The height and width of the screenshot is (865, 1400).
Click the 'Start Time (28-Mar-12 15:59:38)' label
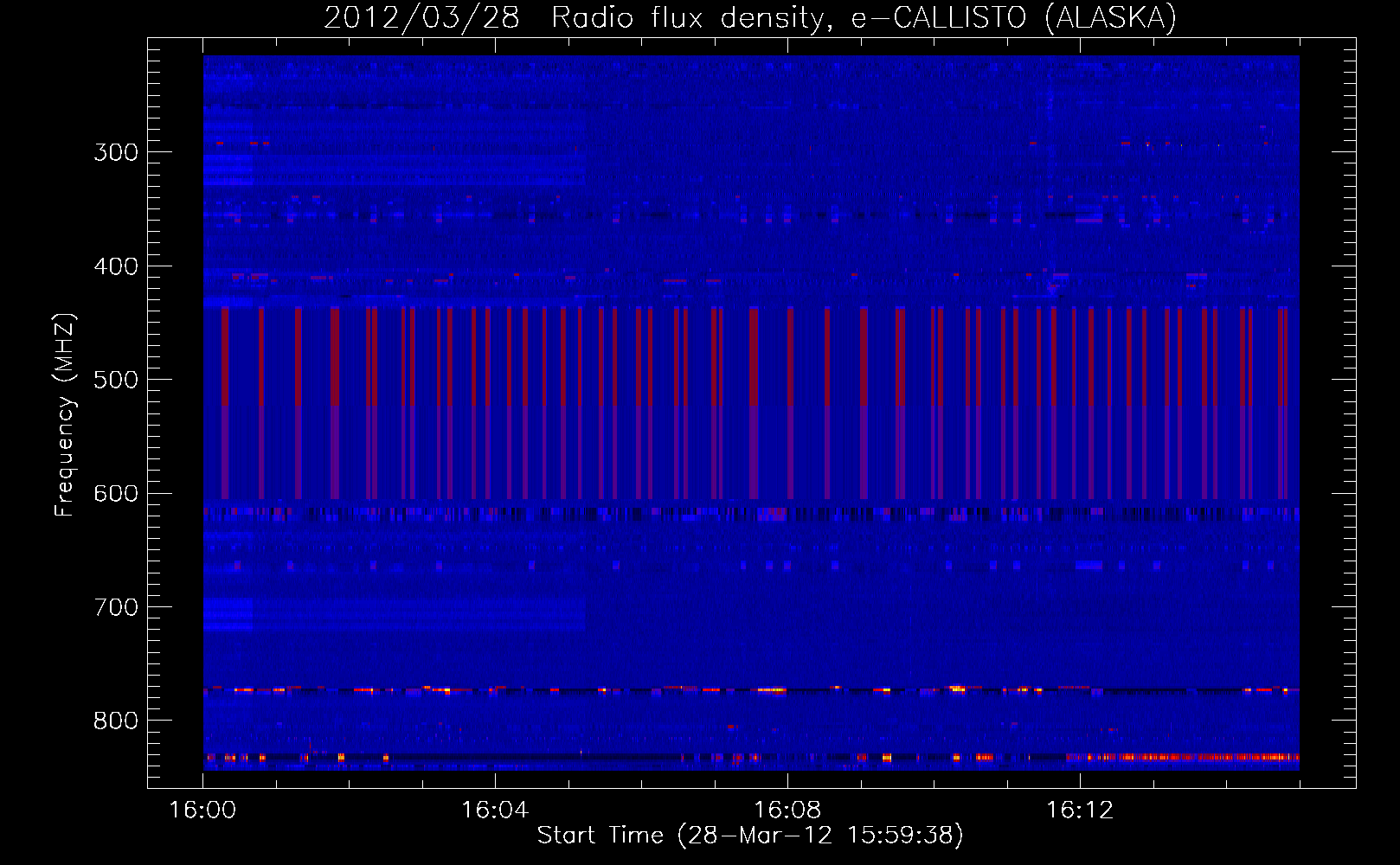point(750,836)
